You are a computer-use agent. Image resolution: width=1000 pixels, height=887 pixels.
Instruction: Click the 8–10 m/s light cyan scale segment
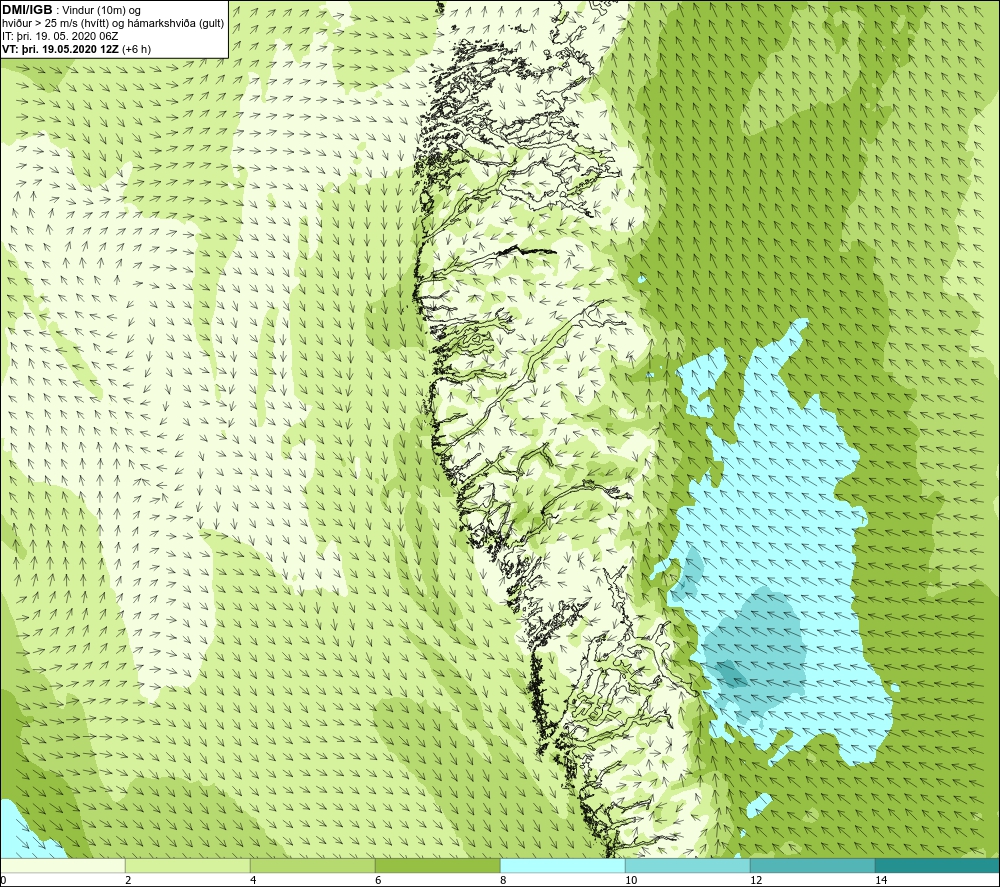562,865
